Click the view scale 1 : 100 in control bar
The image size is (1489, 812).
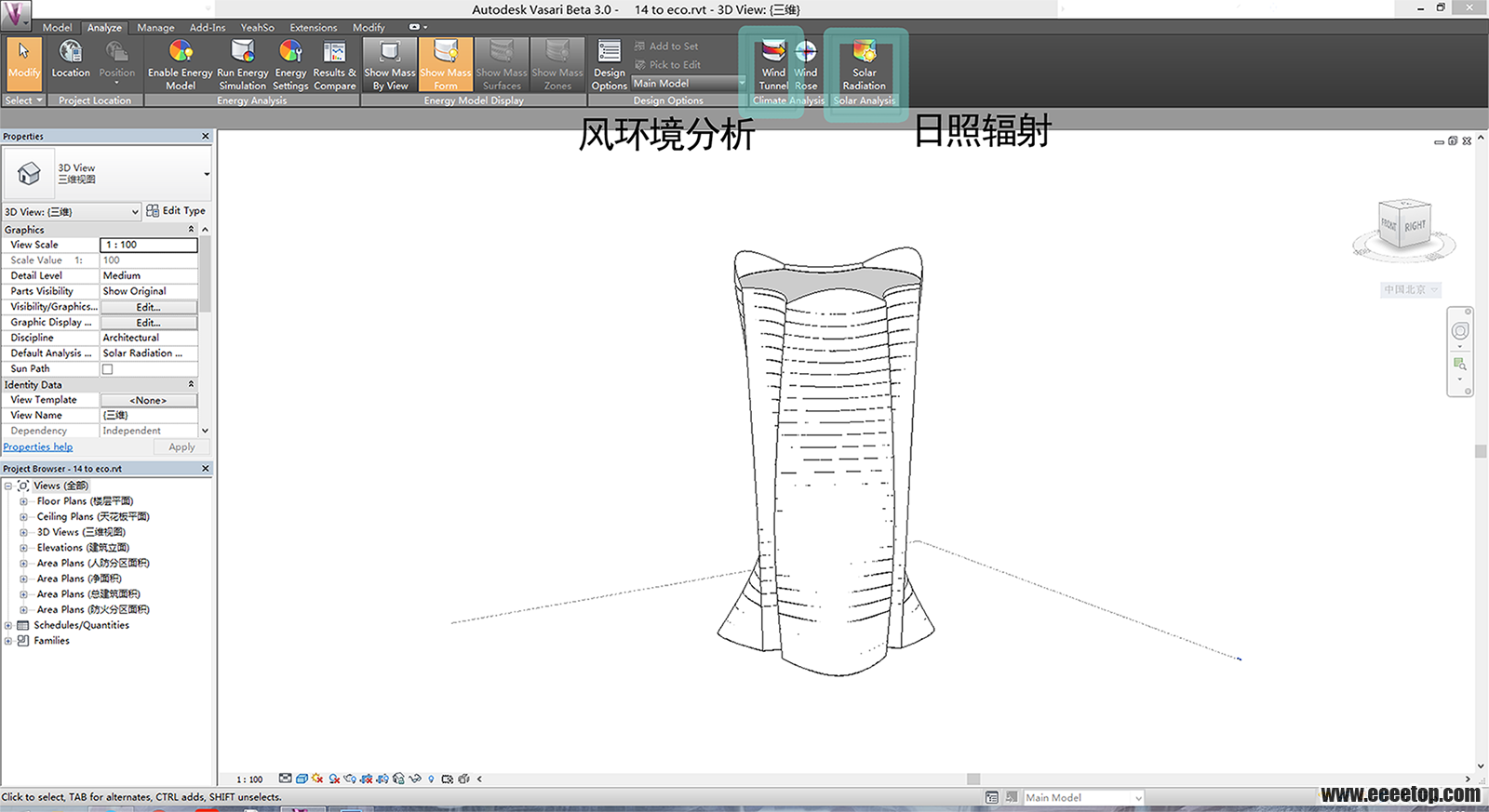[x=249, y=779]
